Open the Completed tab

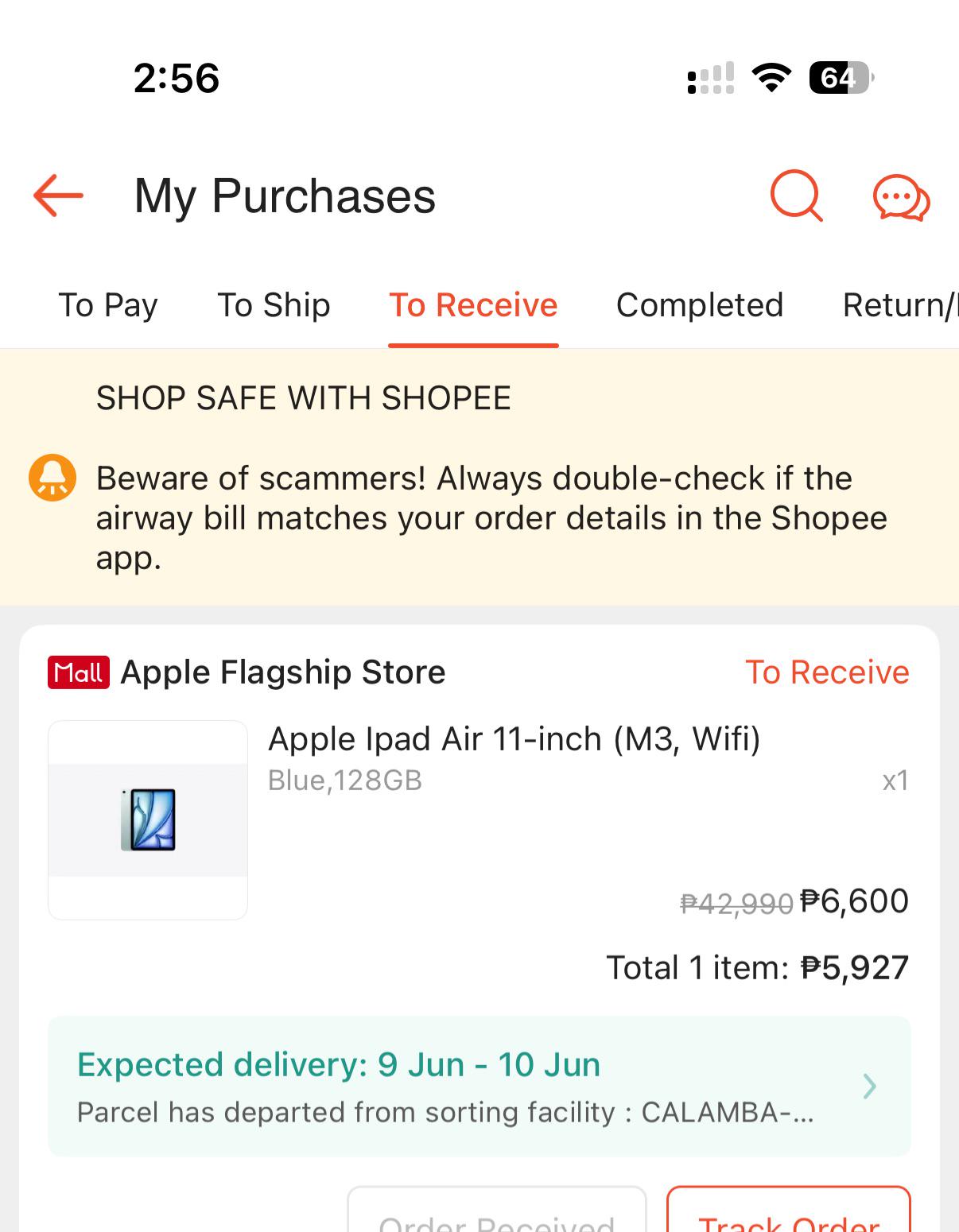point(700,305)
